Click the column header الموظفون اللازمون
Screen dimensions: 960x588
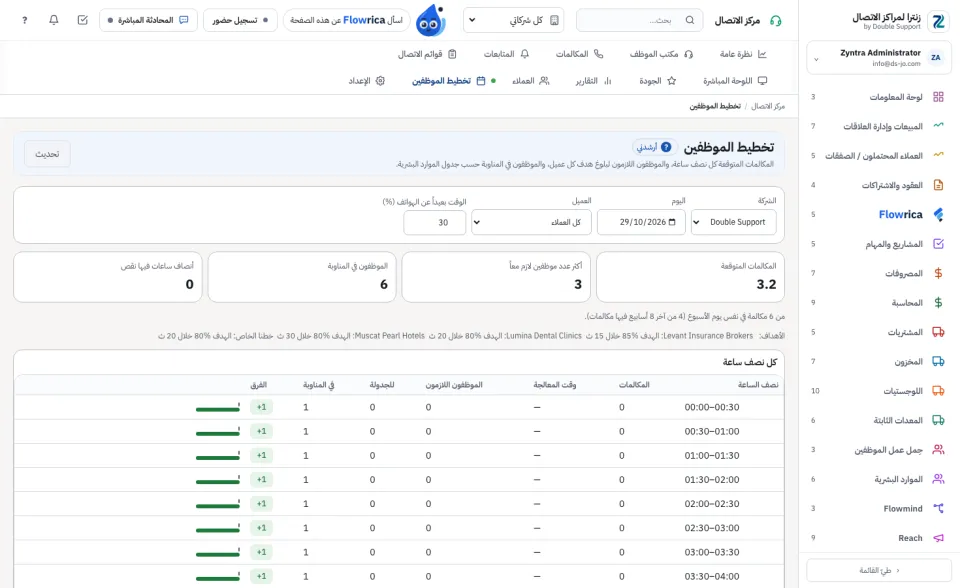[454, 385]
